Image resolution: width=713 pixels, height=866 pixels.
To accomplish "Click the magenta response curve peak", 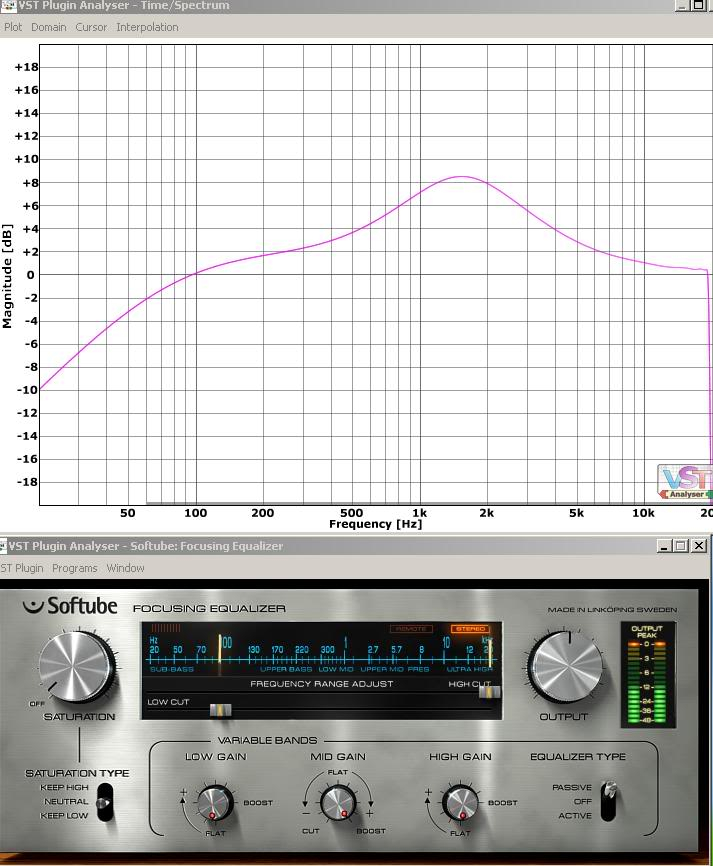I will pos(462,177).
